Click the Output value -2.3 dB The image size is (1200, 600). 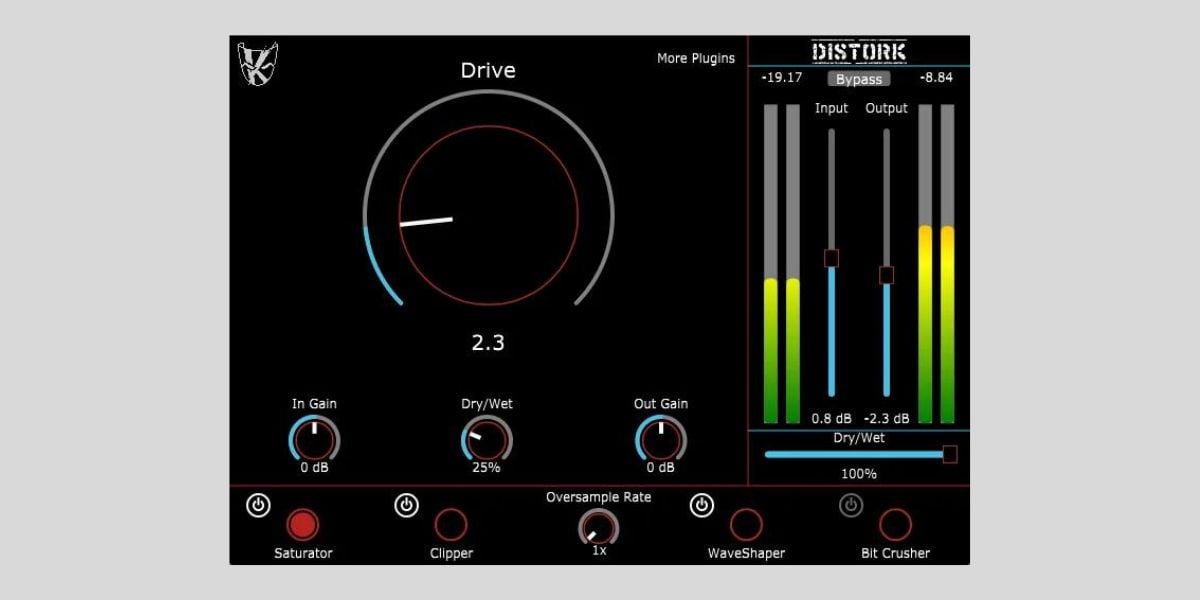tap(887, 419)
